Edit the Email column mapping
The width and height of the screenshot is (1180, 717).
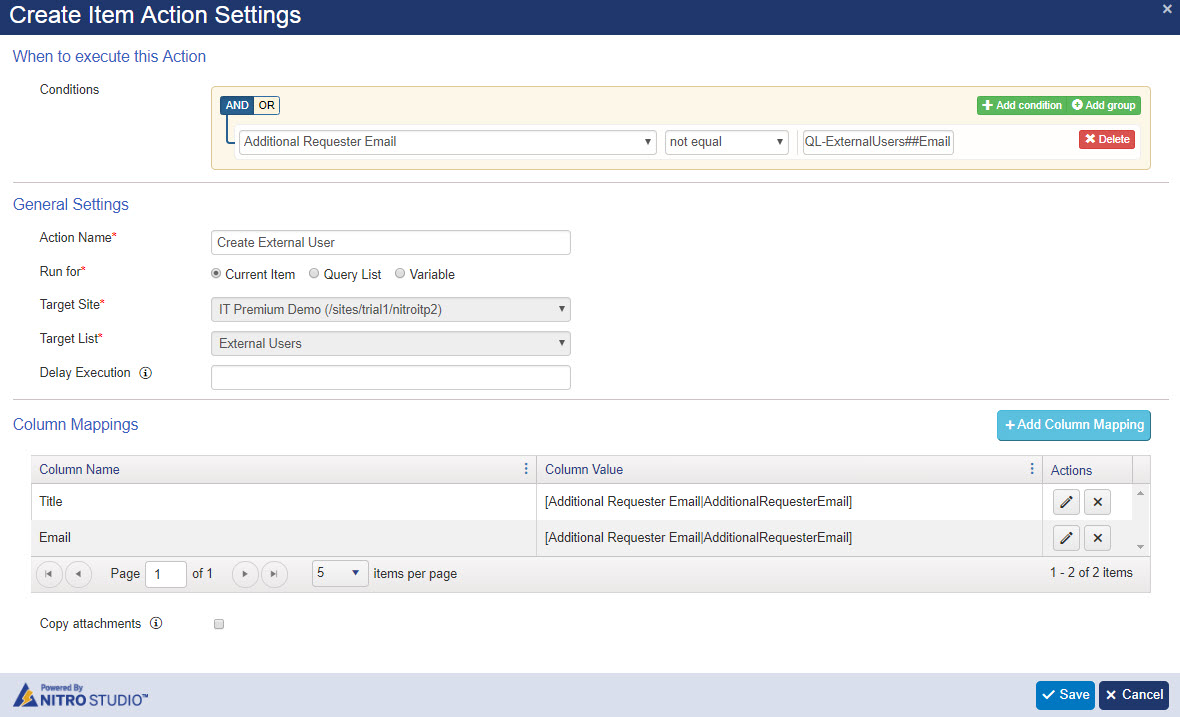pos(1066,538)
